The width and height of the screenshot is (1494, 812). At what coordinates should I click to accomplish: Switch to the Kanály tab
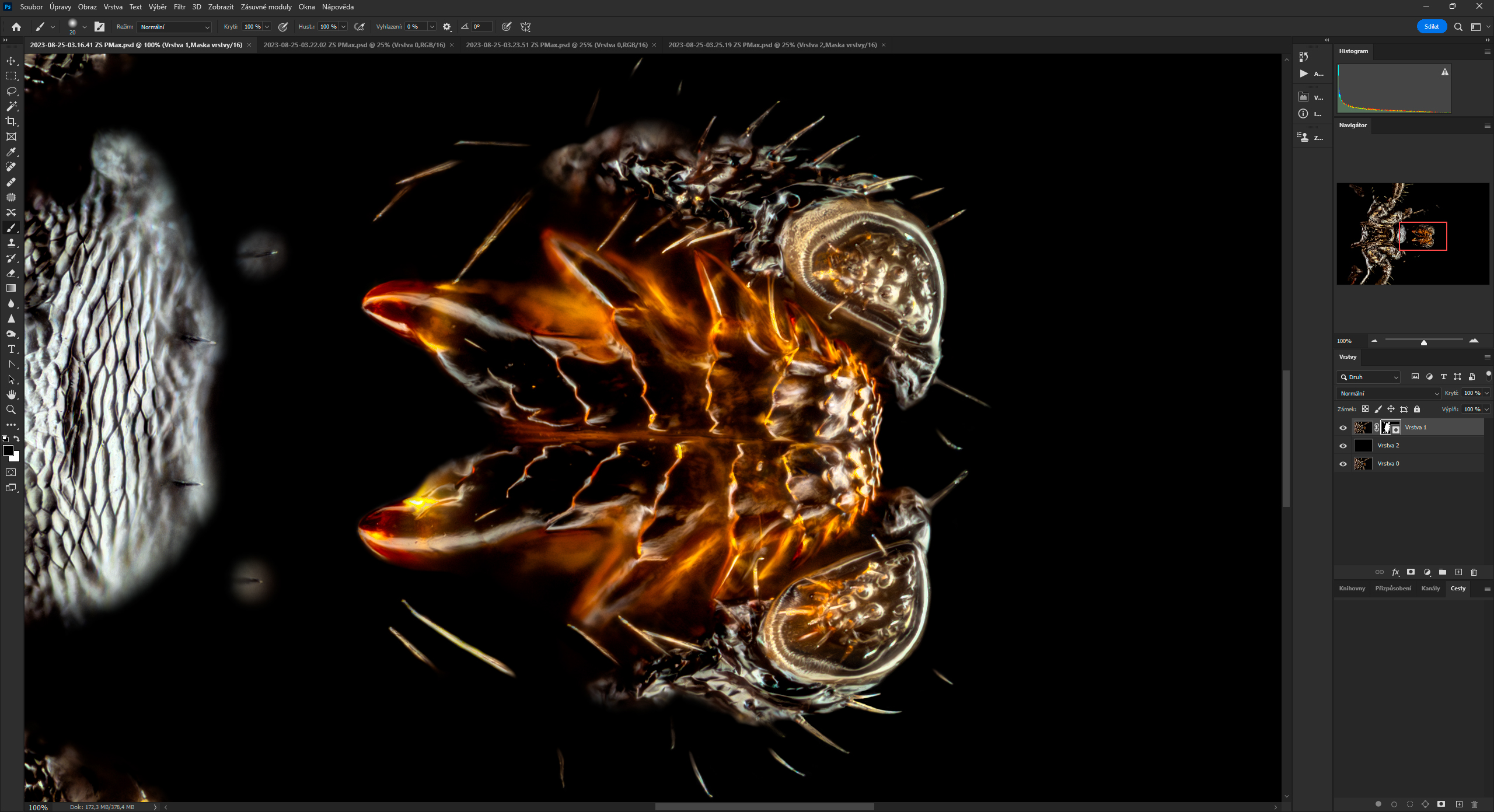[1430, 588]
